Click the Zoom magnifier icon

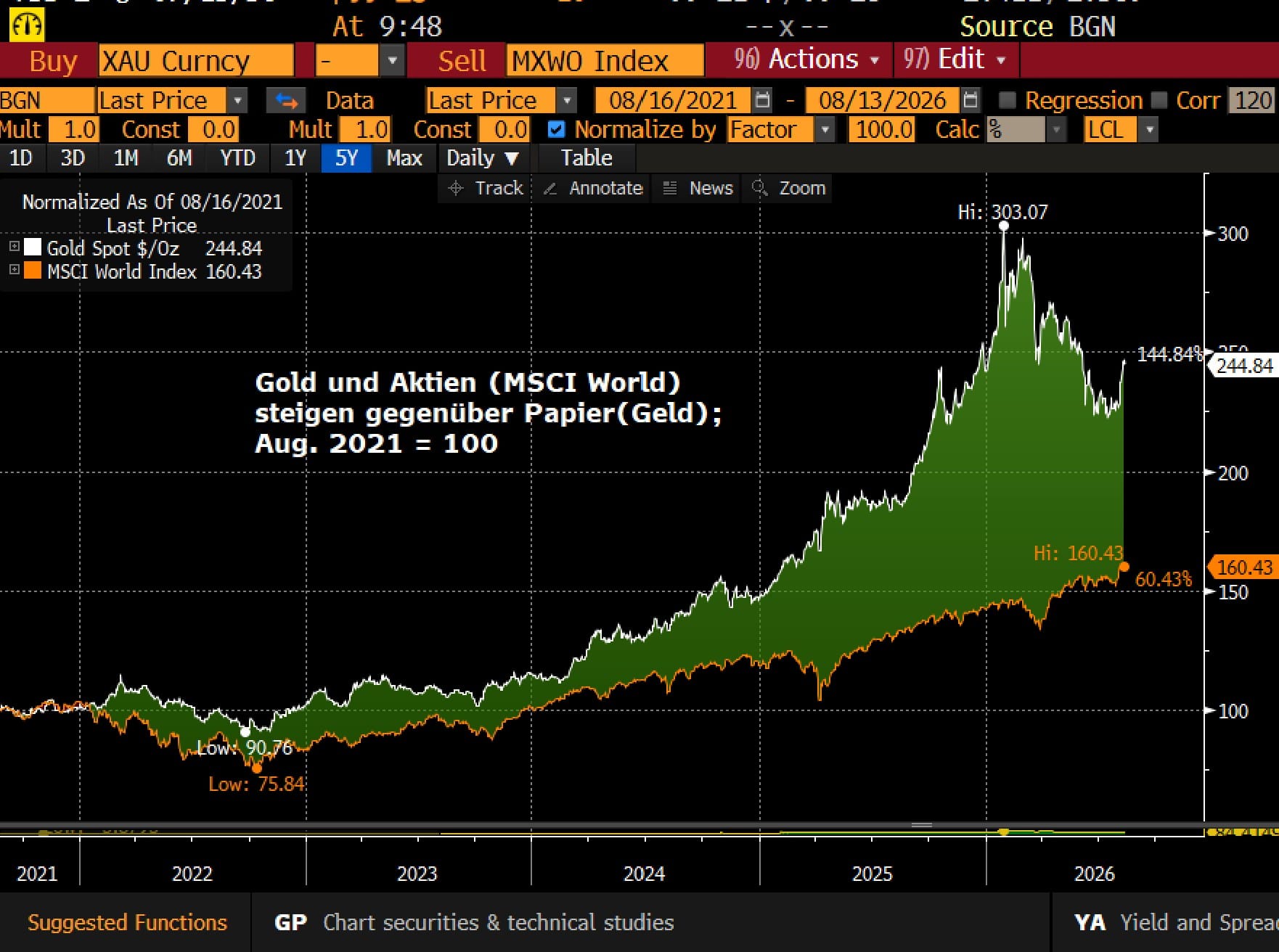760,189
